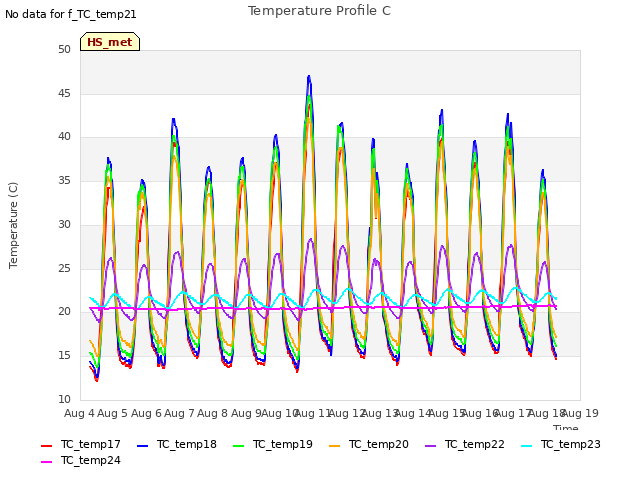Click the y-axis label 25

pyautogui.click(x=64, y=268)
